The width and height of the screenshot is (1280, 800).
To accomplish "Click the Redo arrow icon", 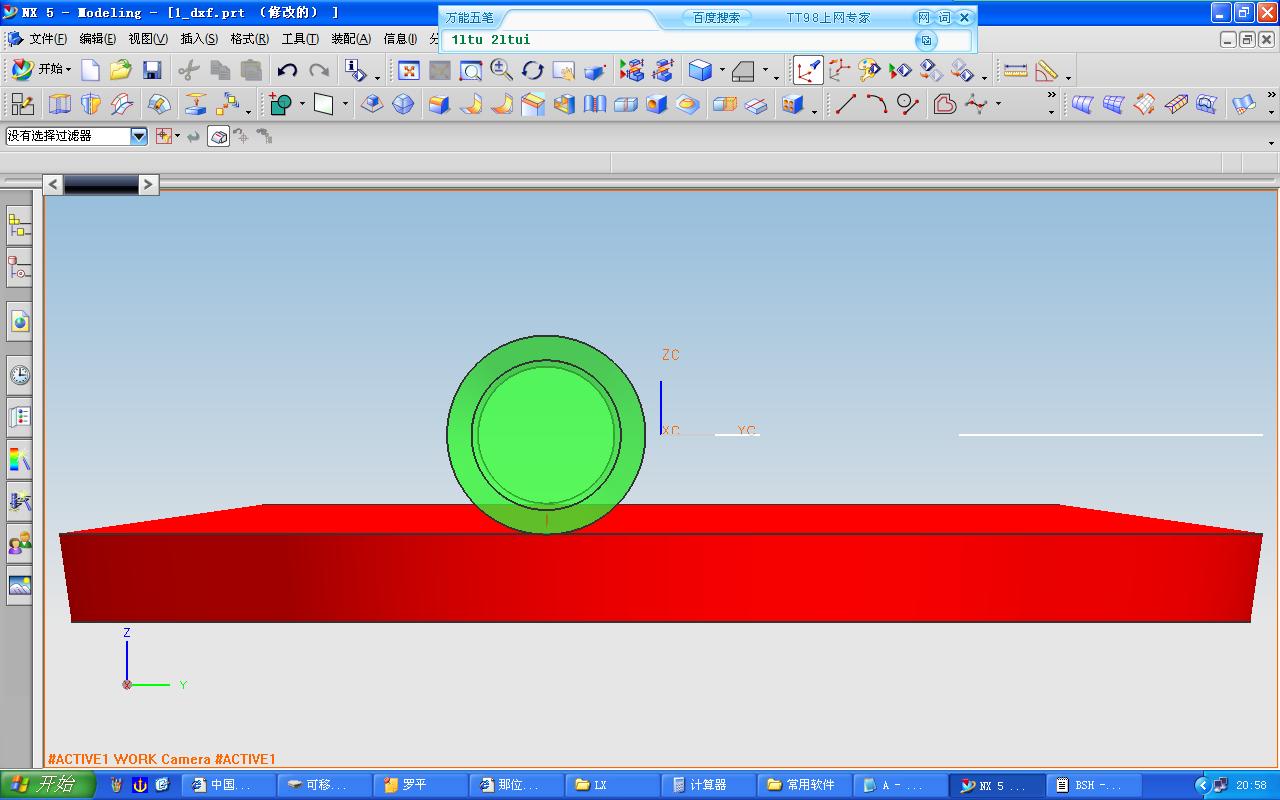I will 319,70.
